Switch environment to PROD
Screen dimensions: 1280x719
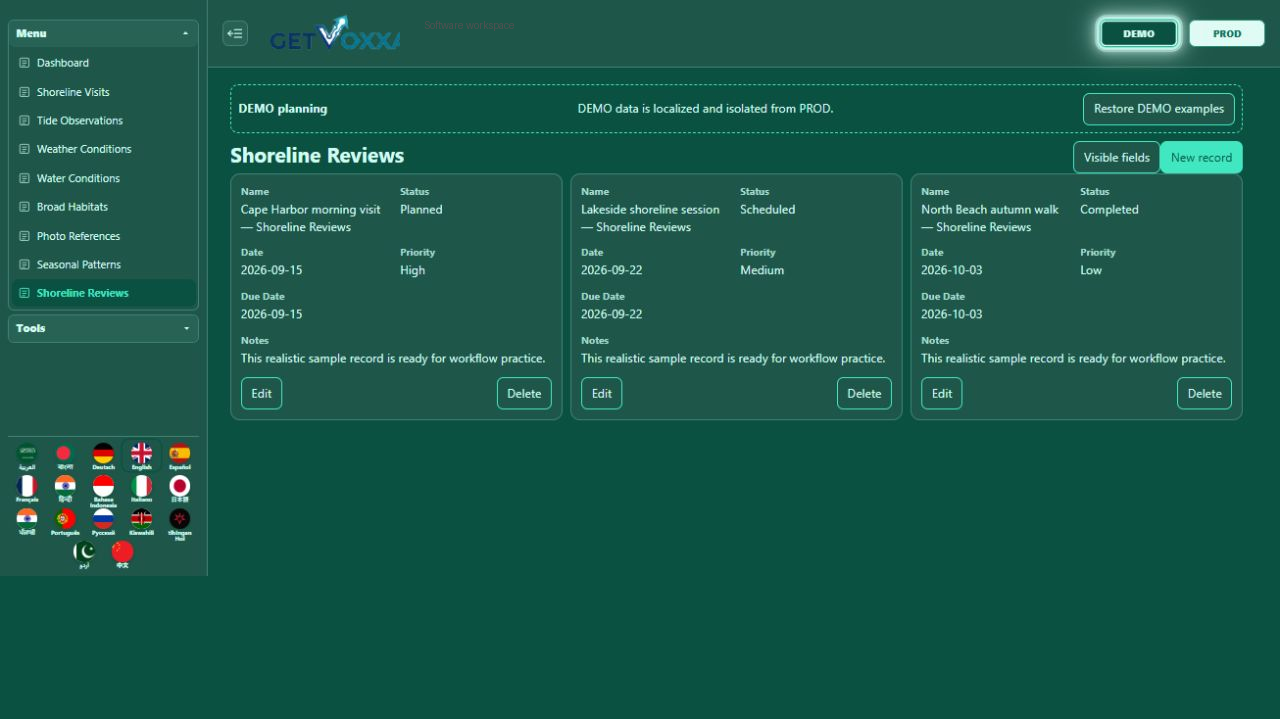tap(1227, 33)
